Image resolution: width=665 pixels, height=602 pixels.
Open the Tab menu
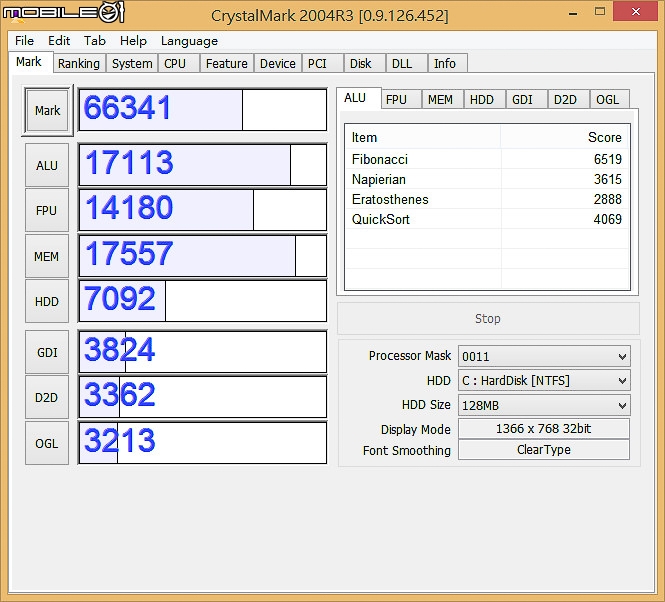click(x=94, y=41)
